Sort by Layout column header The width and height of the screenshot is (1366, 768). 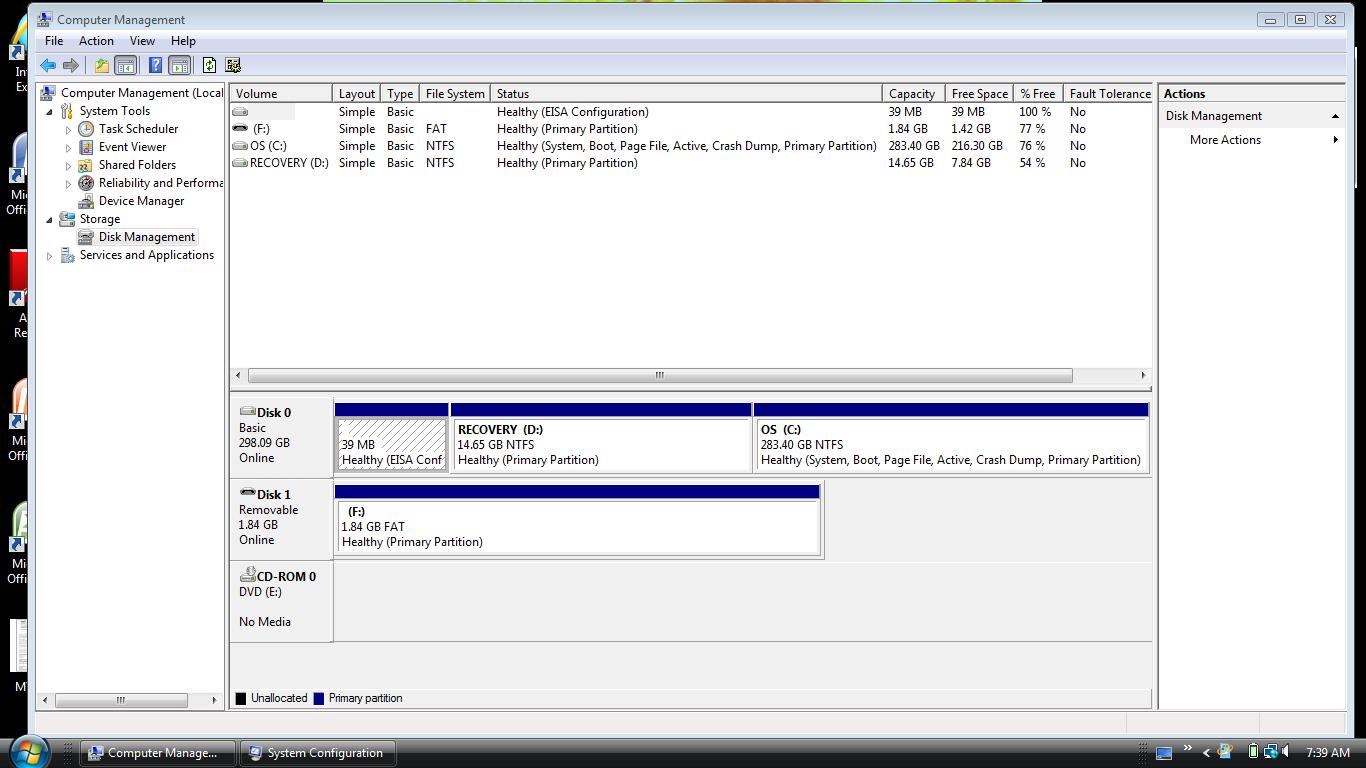356,93
